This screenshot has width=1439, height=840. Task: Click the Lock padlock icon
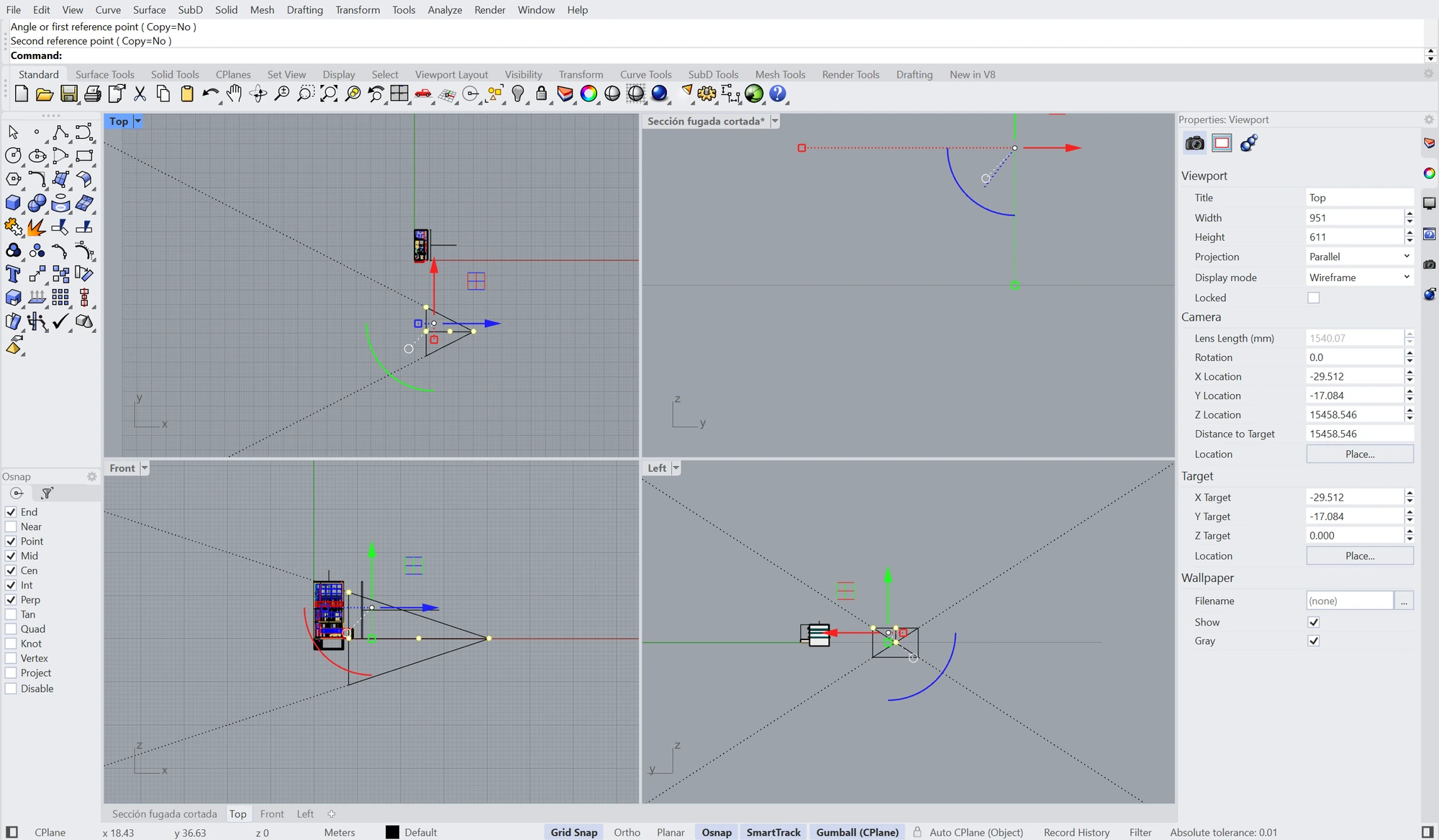[542, 93]
